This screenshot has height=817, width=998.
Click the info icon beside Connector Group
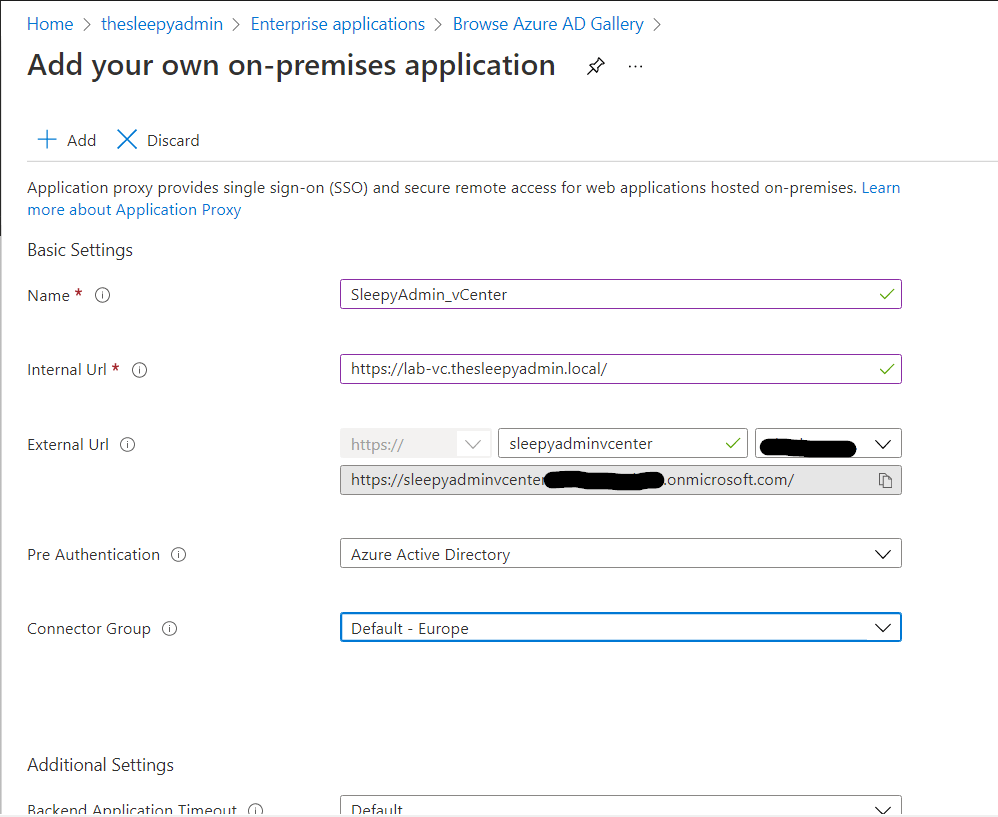(x=170, y=629)
